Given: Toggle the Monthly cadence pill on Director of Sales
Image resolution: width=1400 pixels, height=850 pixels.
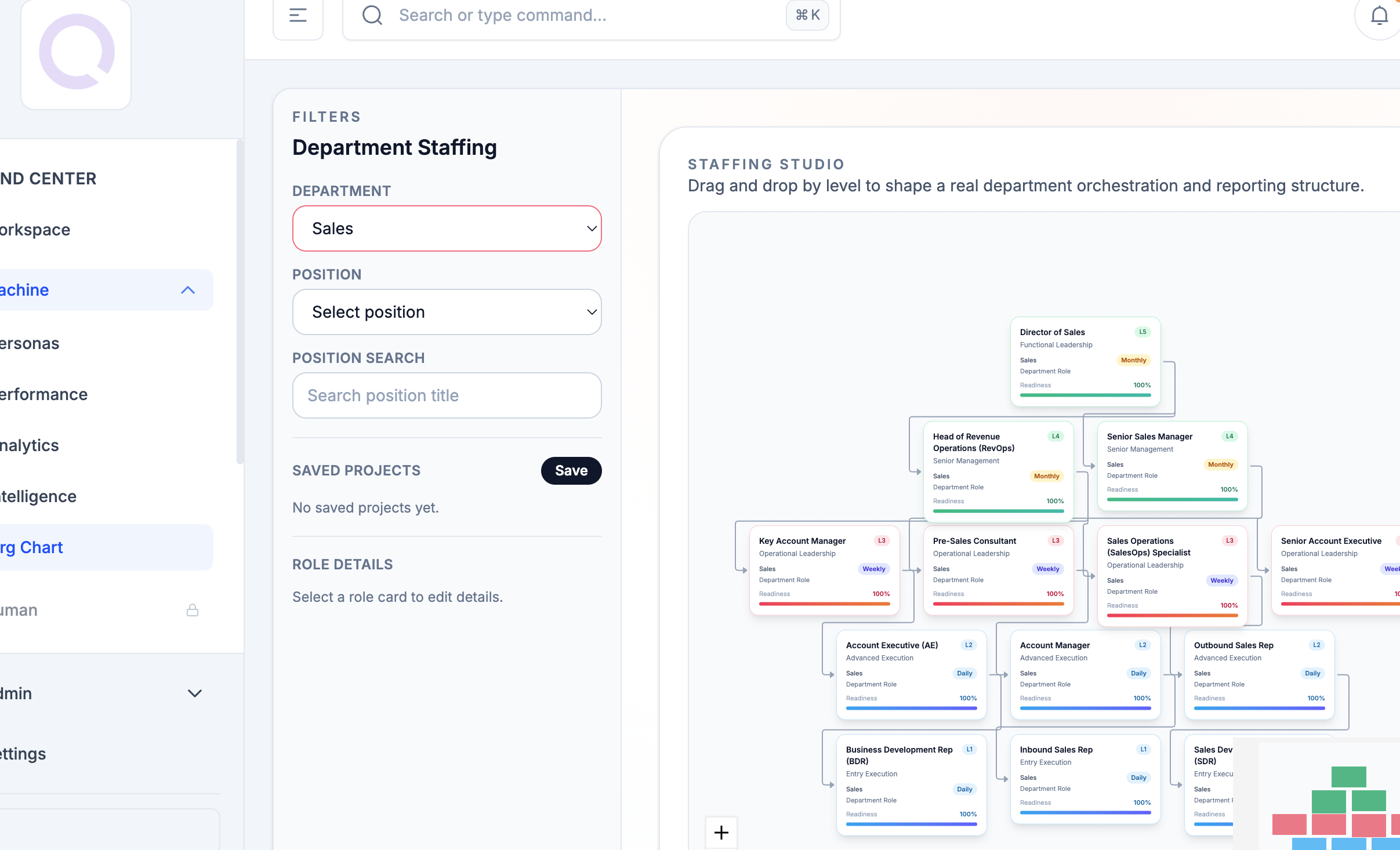Looking at the screenshot, I should coord(1133,360).
